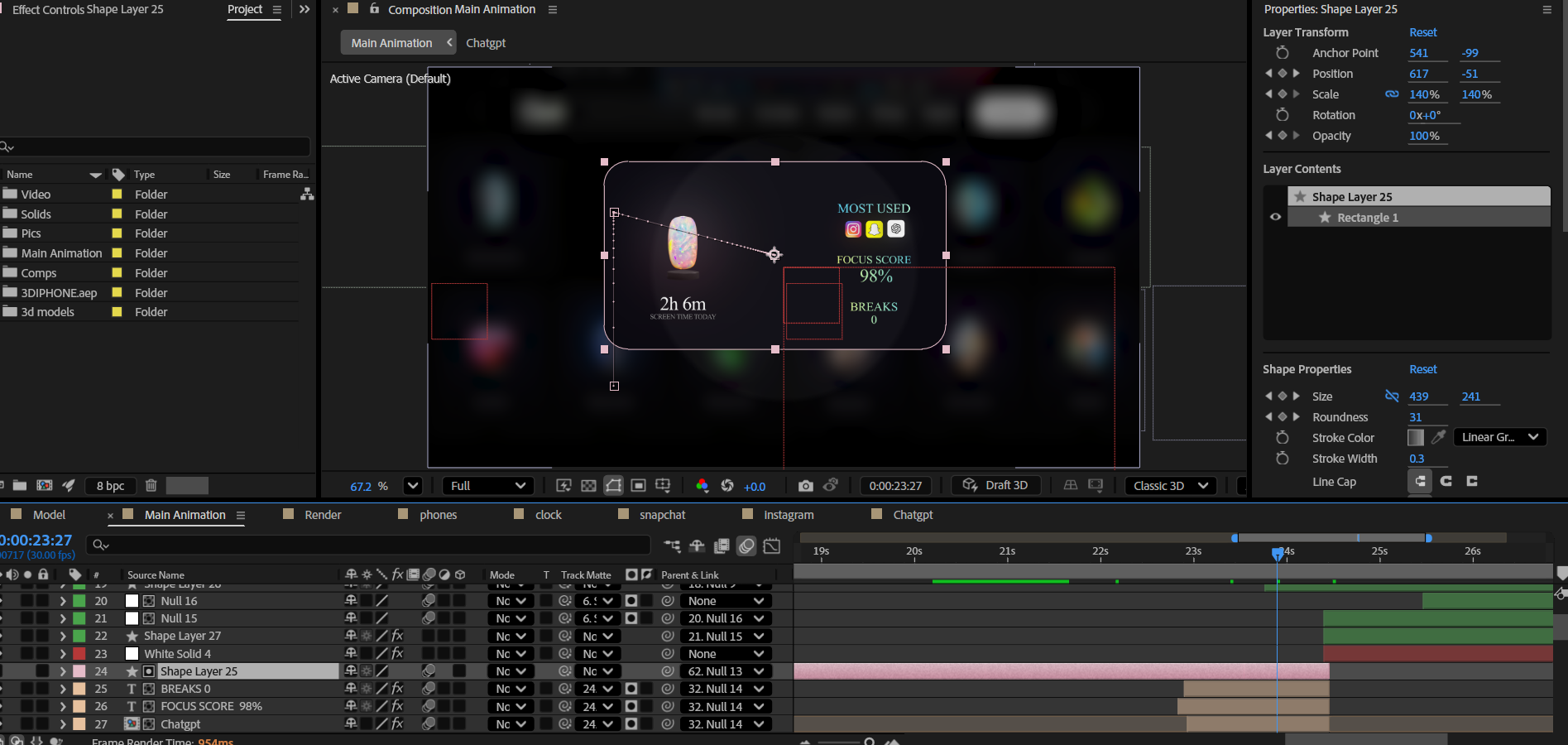The width and height of the screenshot is (1568, 745).
Task: Enable the motion blur timeline button
Action: point(746,546)
